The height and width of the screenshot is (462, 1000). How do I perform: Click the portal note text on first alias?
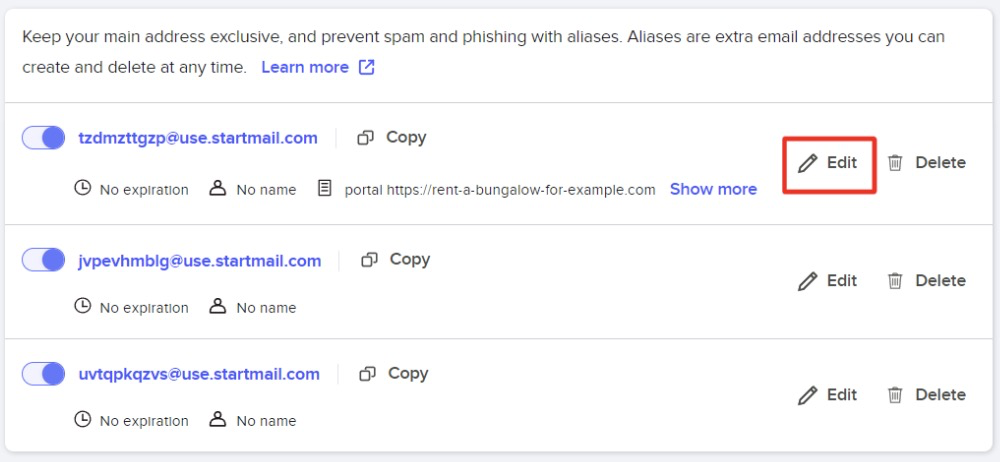pyautogui.click(x=499, y=190)
